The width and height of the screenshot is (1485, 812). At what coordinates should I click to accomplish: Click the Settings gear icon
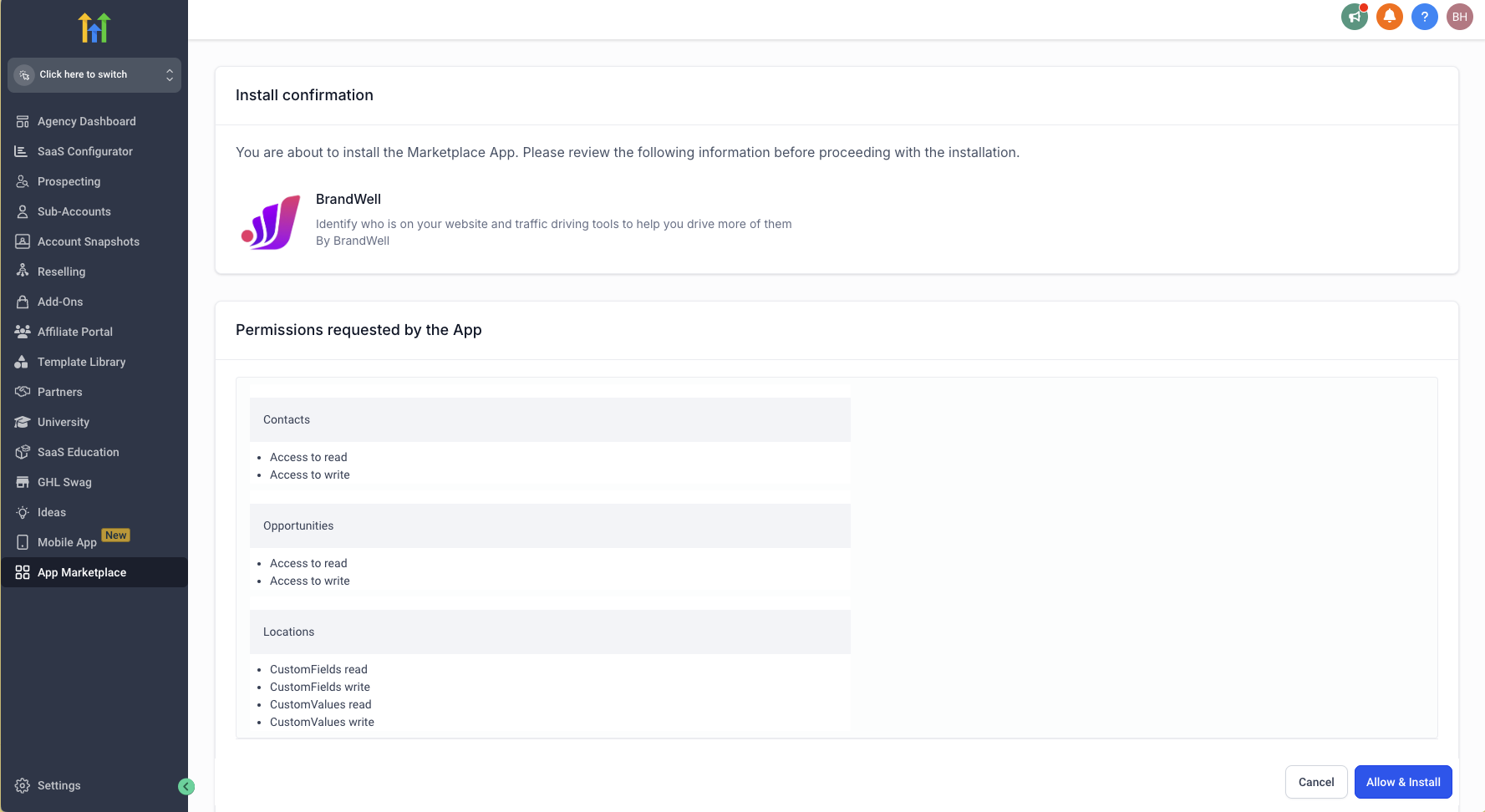click(23, 785)
